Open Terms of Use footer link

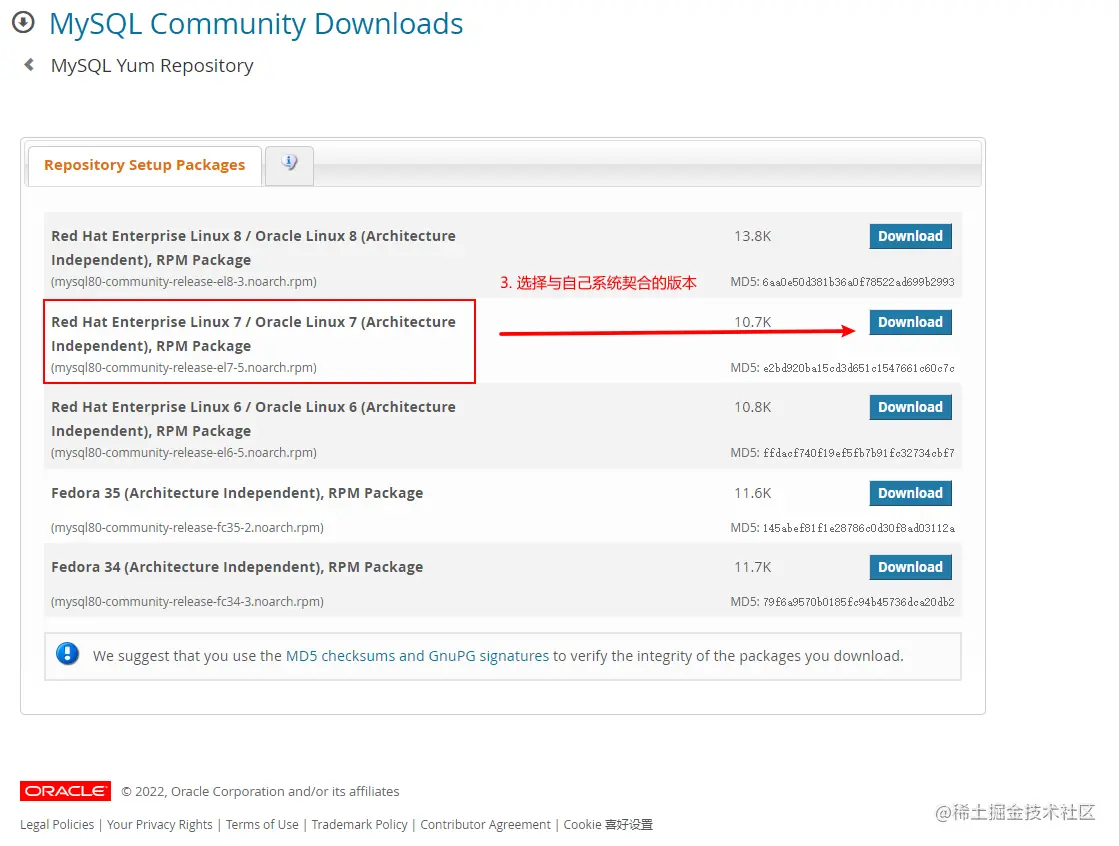pyautogui.click(x=262, y=825)
